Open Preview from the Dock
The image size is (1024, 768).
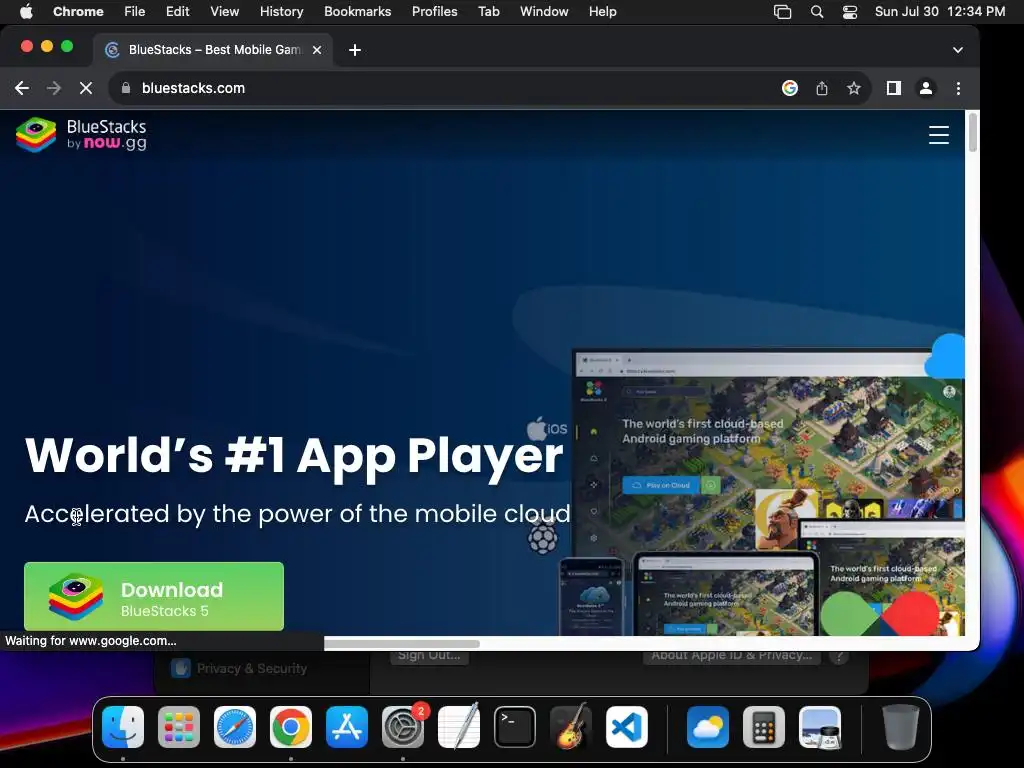(x=820, y=727)
